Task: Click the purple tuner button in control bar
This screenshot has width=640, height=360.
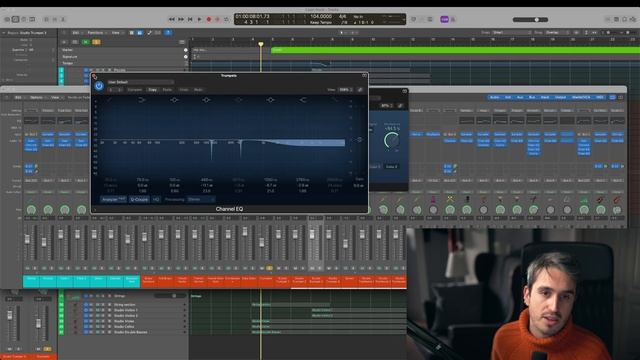Action: pyautogui.click(x=444, y=19)
